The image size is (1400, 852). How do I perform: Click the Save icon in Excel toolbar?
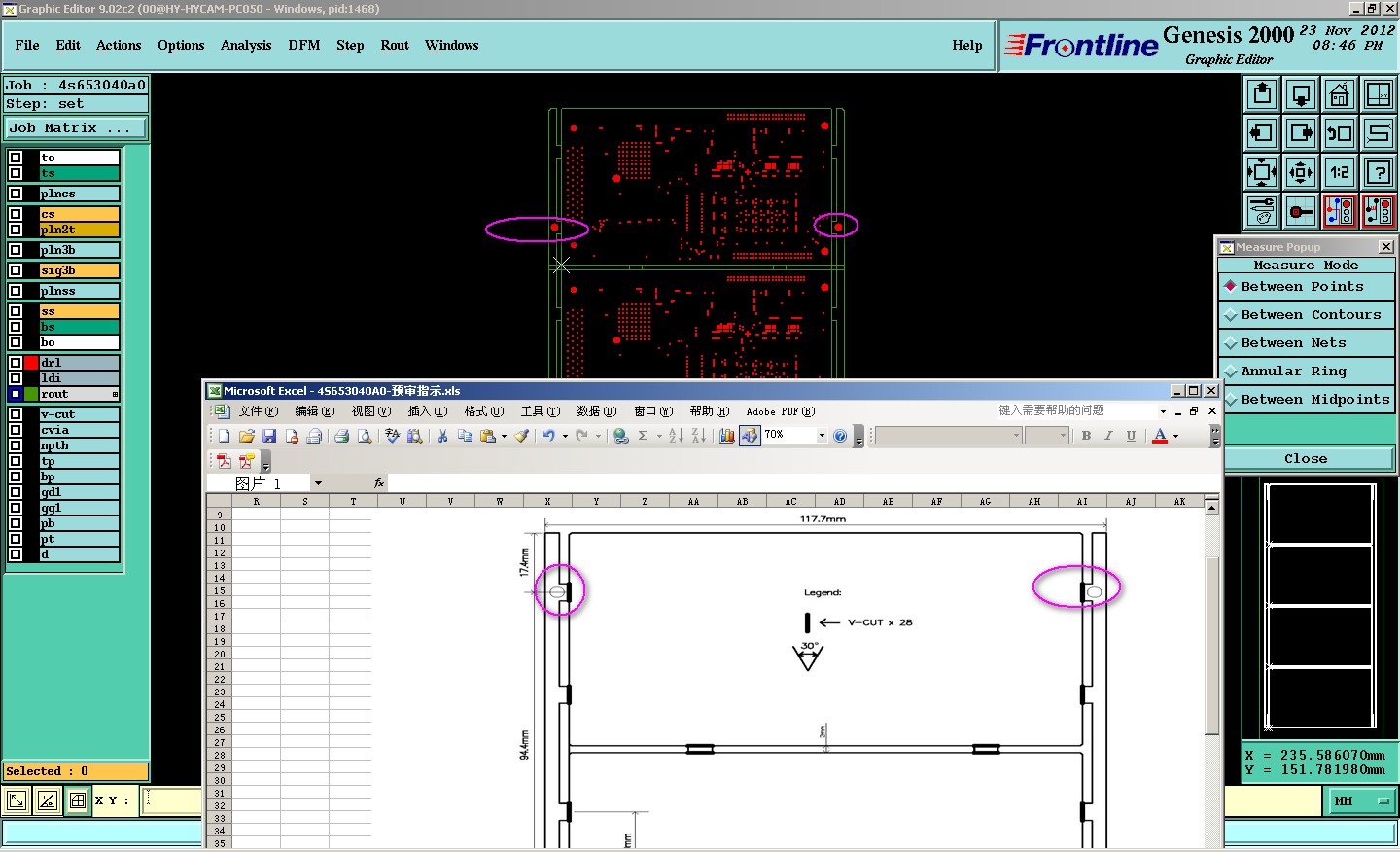[269, 436]
